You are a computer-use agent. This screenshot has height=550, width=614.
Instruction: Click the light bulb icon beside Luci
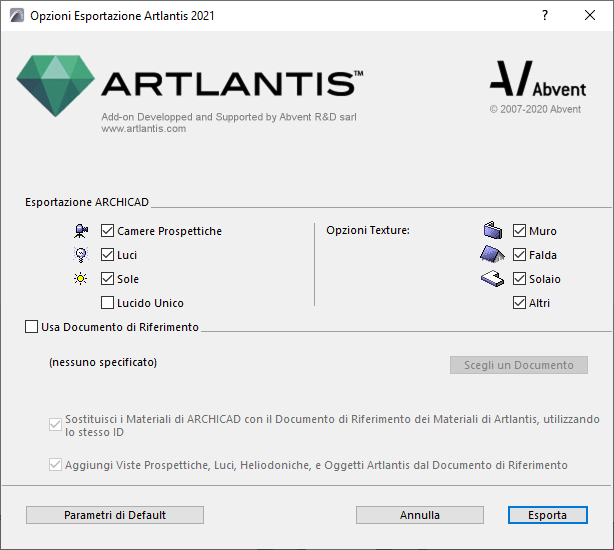click(x=81, y=255)
